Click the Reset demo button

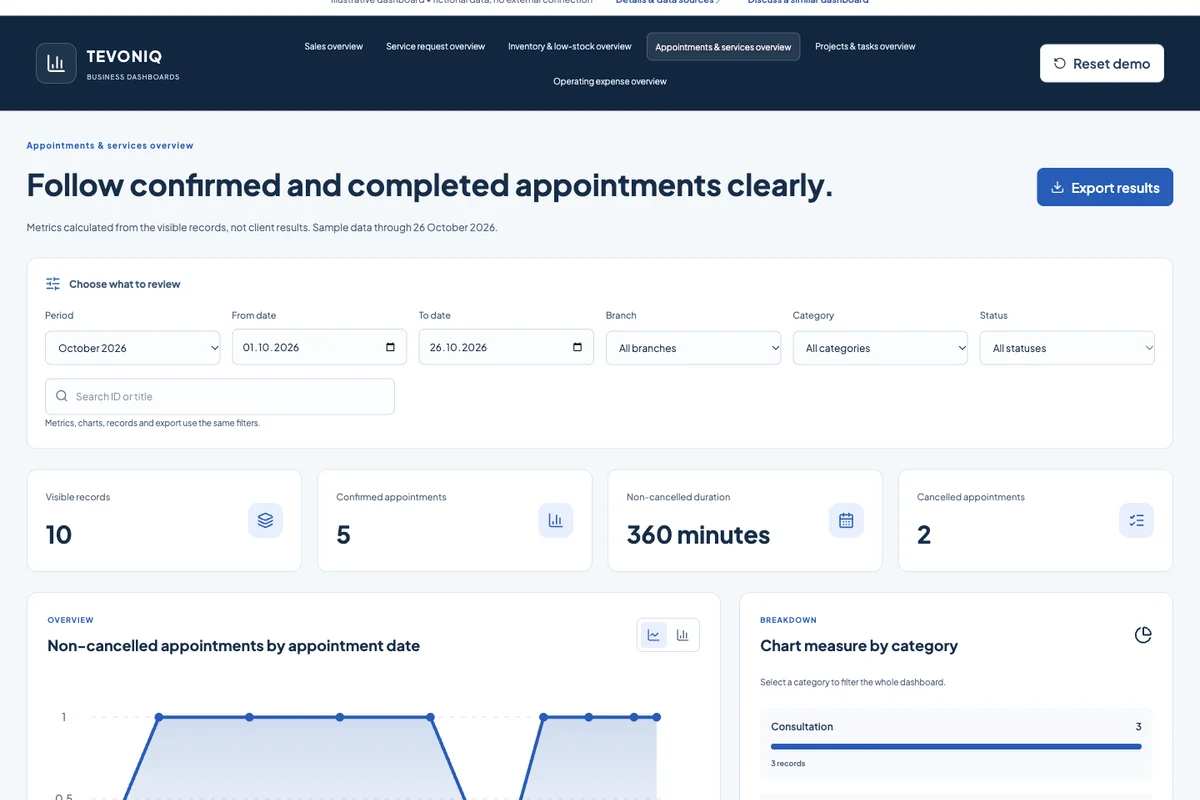(1102, 63)
